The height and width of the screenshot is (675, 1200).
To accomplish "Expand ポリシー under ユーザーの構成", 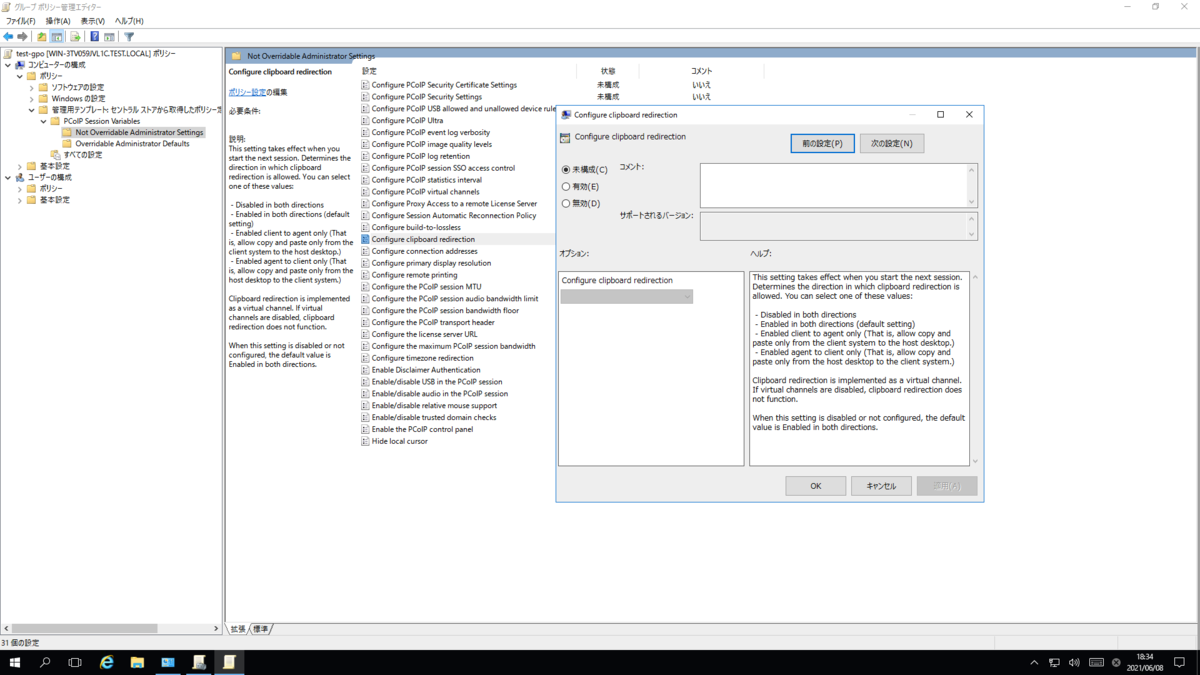I will pos(20,189).
